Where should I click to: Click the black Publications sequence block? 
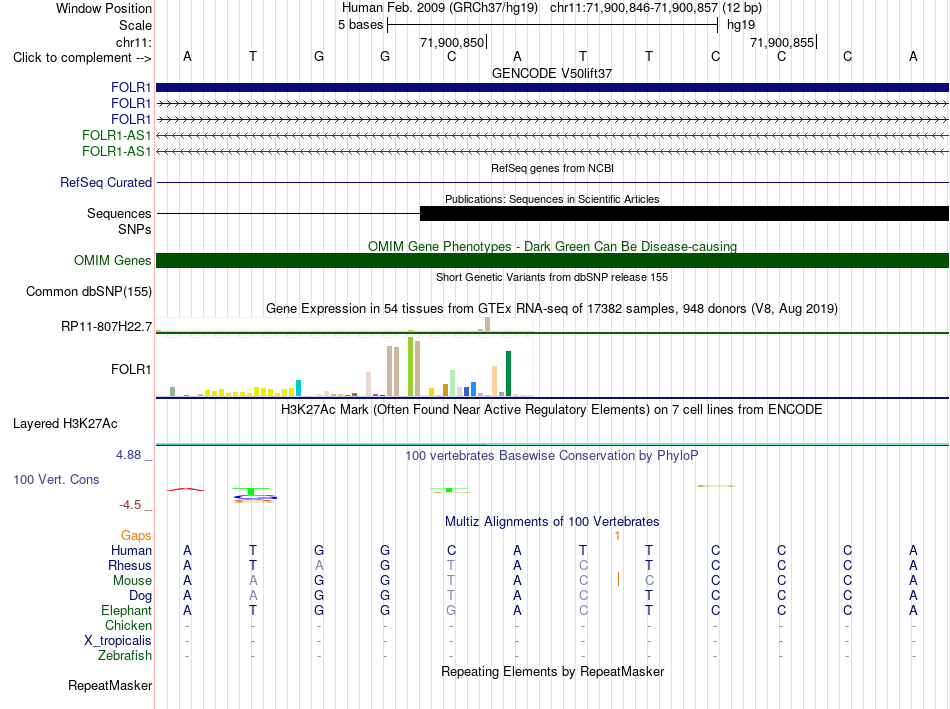pyautogui.click(x=685, y=213)
